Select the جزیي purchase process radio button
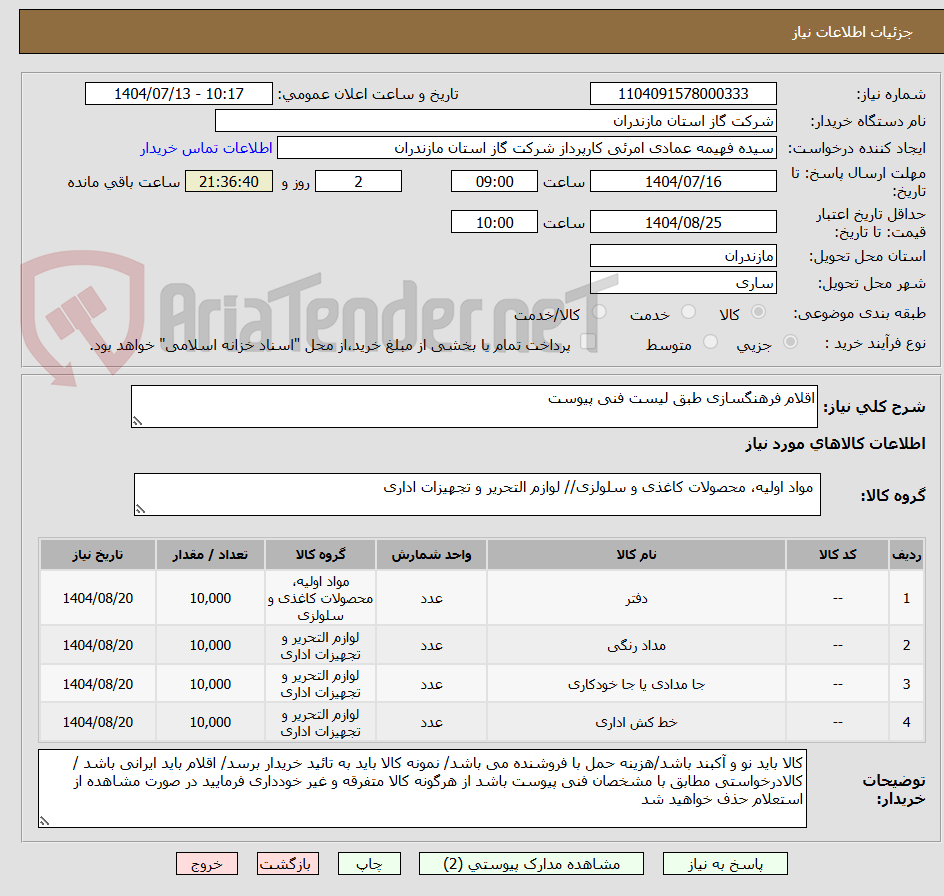This screenshot has width=944, height=896. 790,343
